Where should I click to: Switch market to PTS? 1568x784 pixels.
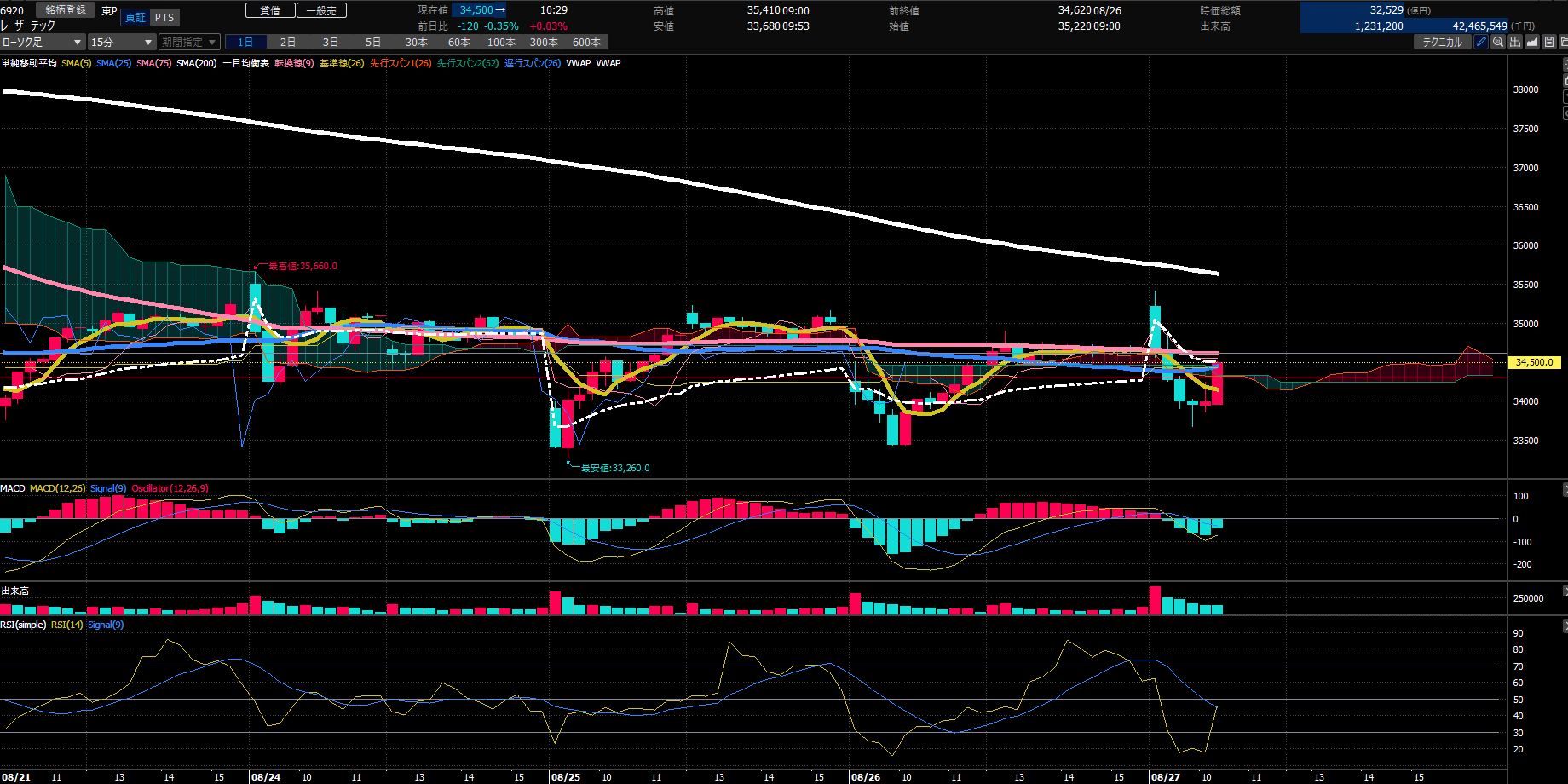164,18
